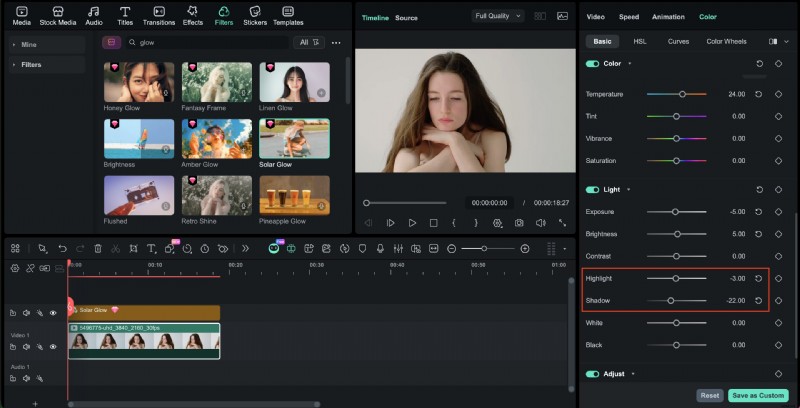This screenshot has height=408, width=800.
Task: Add a keyframe for Shadow
Action: 778,300
